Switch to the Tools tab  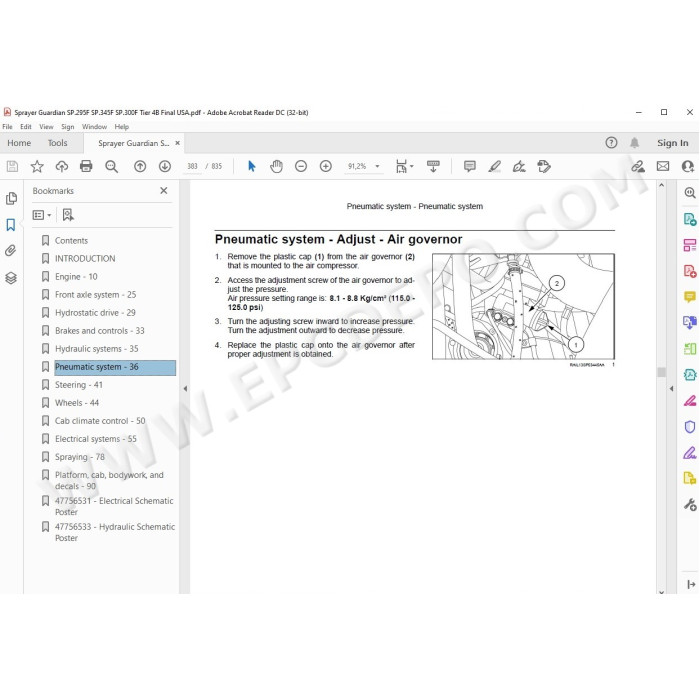[58, 143]
